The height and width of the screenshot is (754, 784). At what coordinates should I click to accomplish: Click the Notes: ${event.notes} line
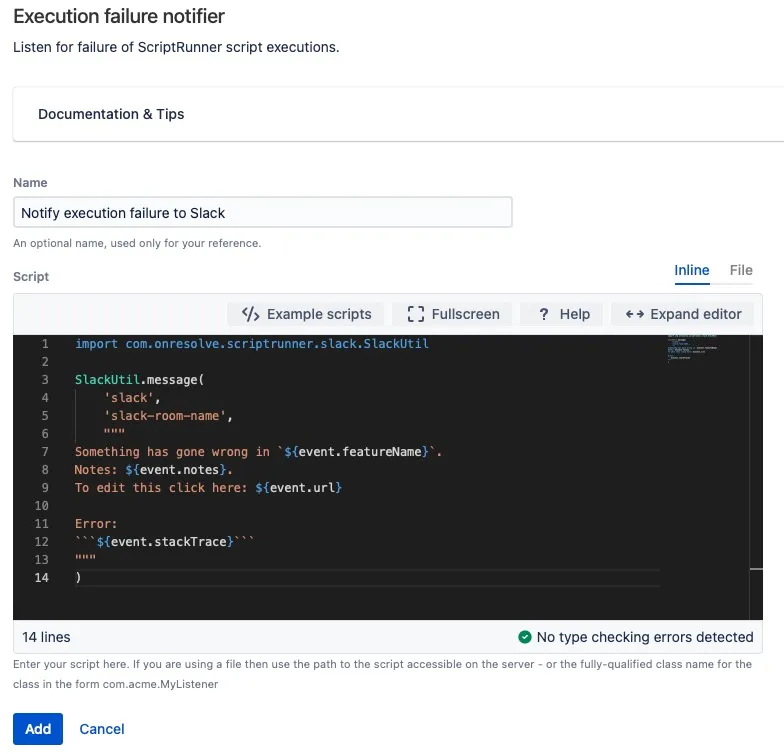(154, 470)
